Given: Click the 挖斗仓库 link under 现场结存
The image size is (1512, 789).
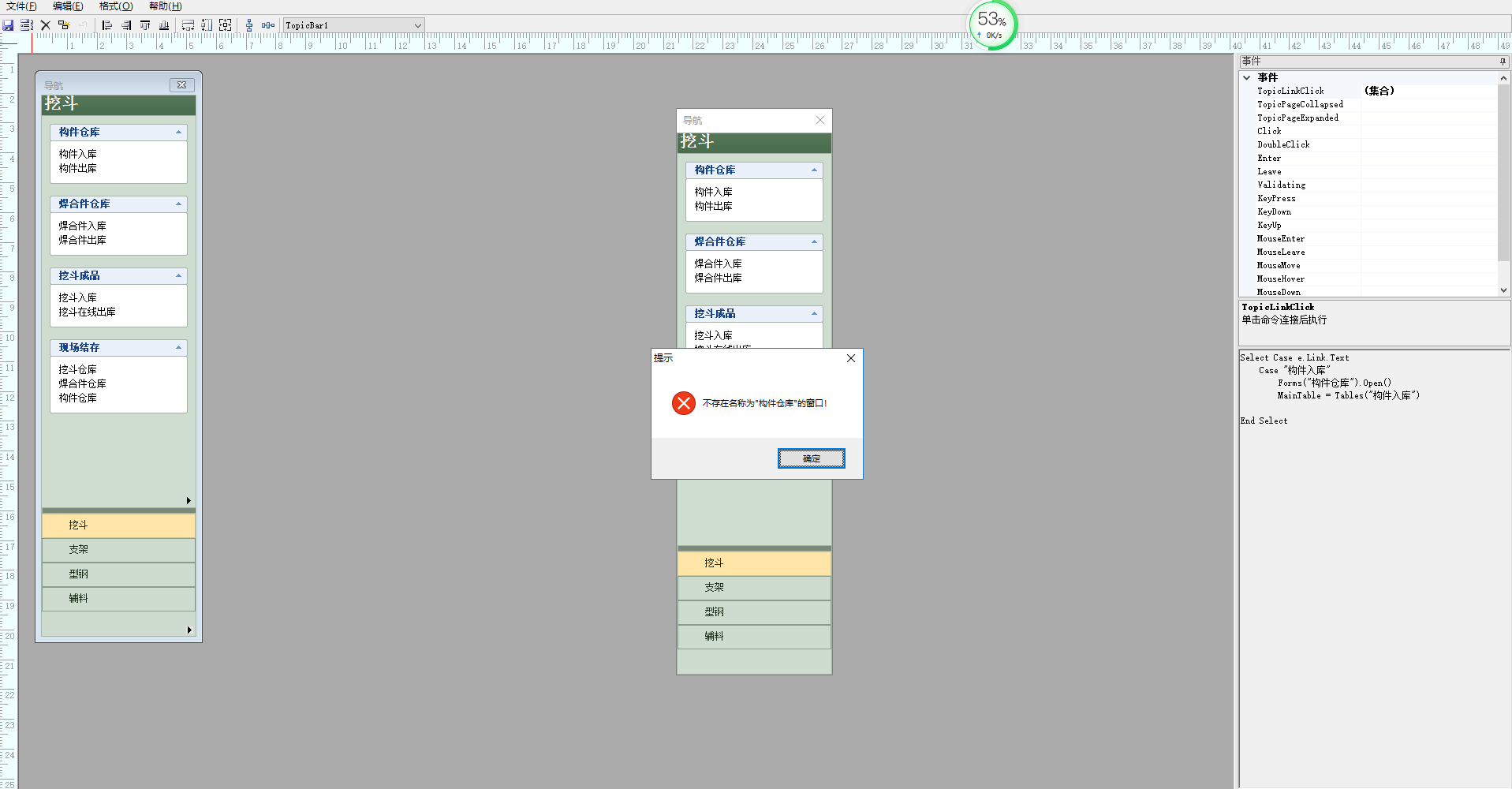Looking at the screenshot, I should coord(77,369).
